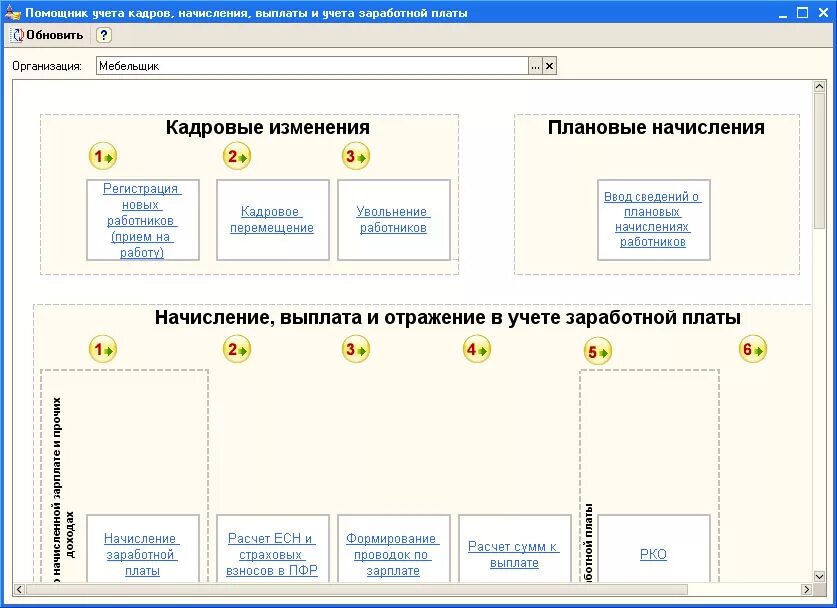837x608 pixels.
Task: Click step 5 icon above РКО
Action: pos(595,351)
